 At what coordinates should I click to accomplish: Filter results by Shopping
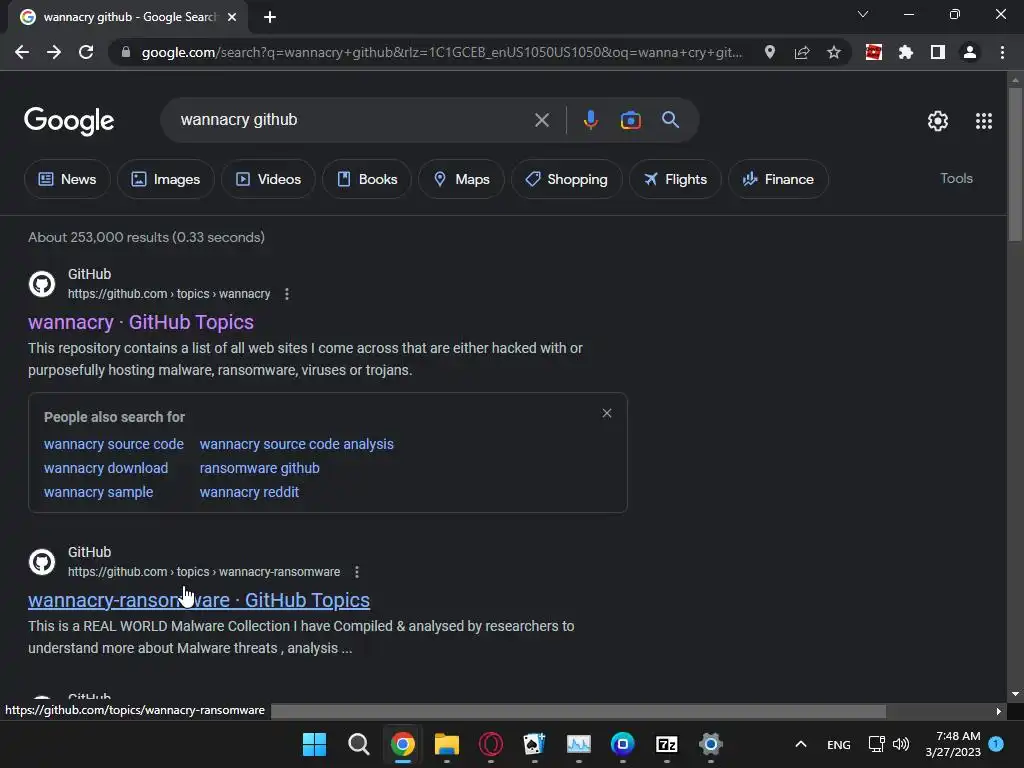[x=566, y=179]
